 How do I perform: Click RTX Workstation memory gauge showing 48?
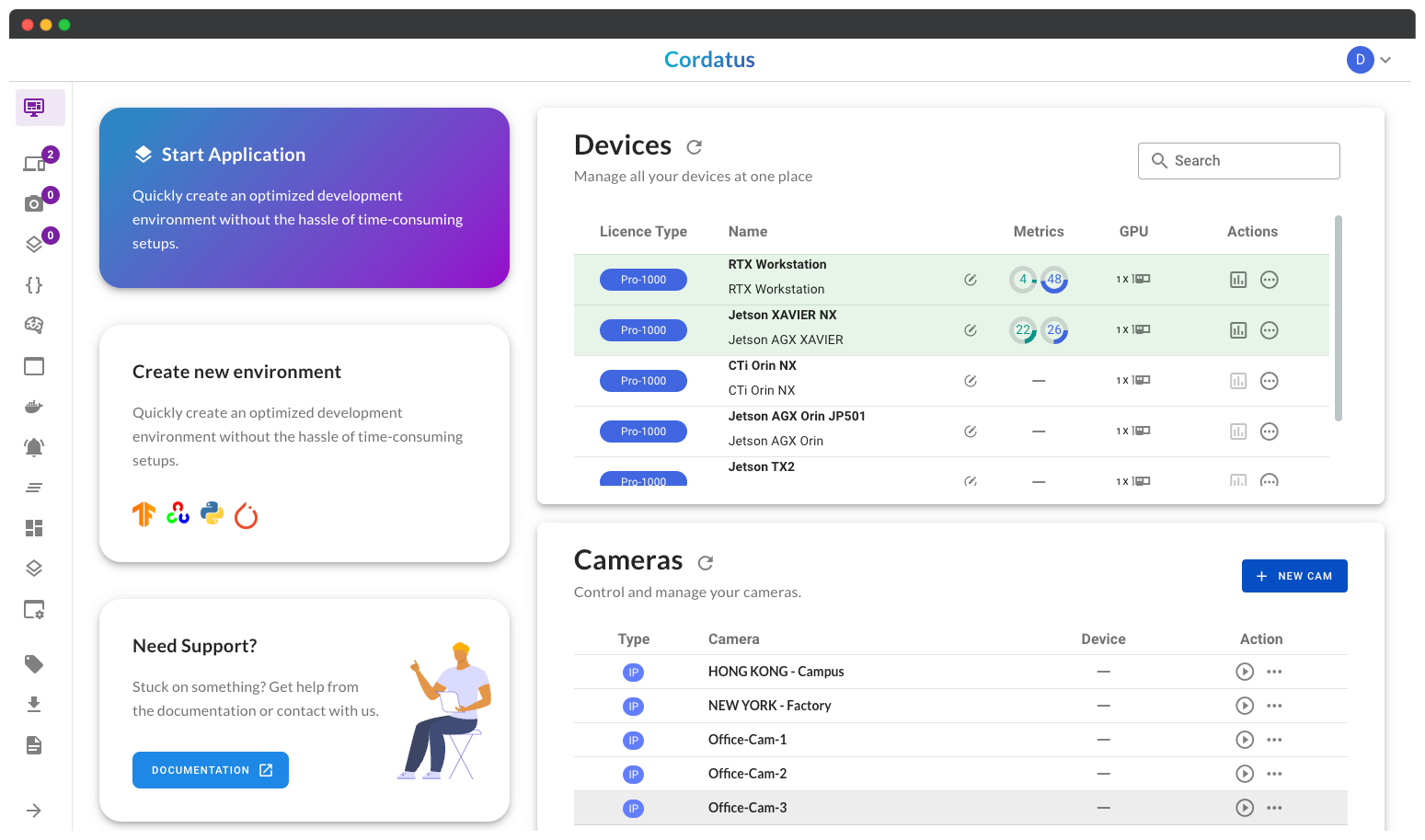click(x=1054, y=280)
